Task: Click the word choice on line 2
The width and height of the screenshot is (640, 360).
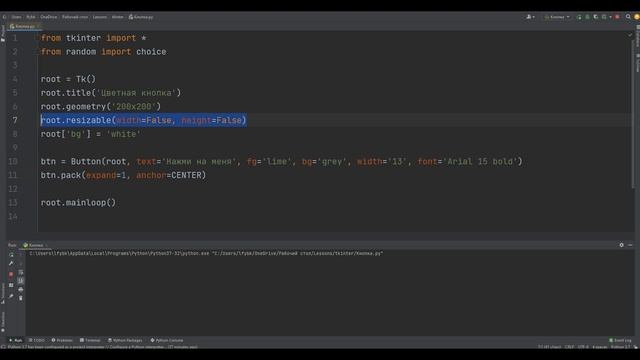Action: 151,52
